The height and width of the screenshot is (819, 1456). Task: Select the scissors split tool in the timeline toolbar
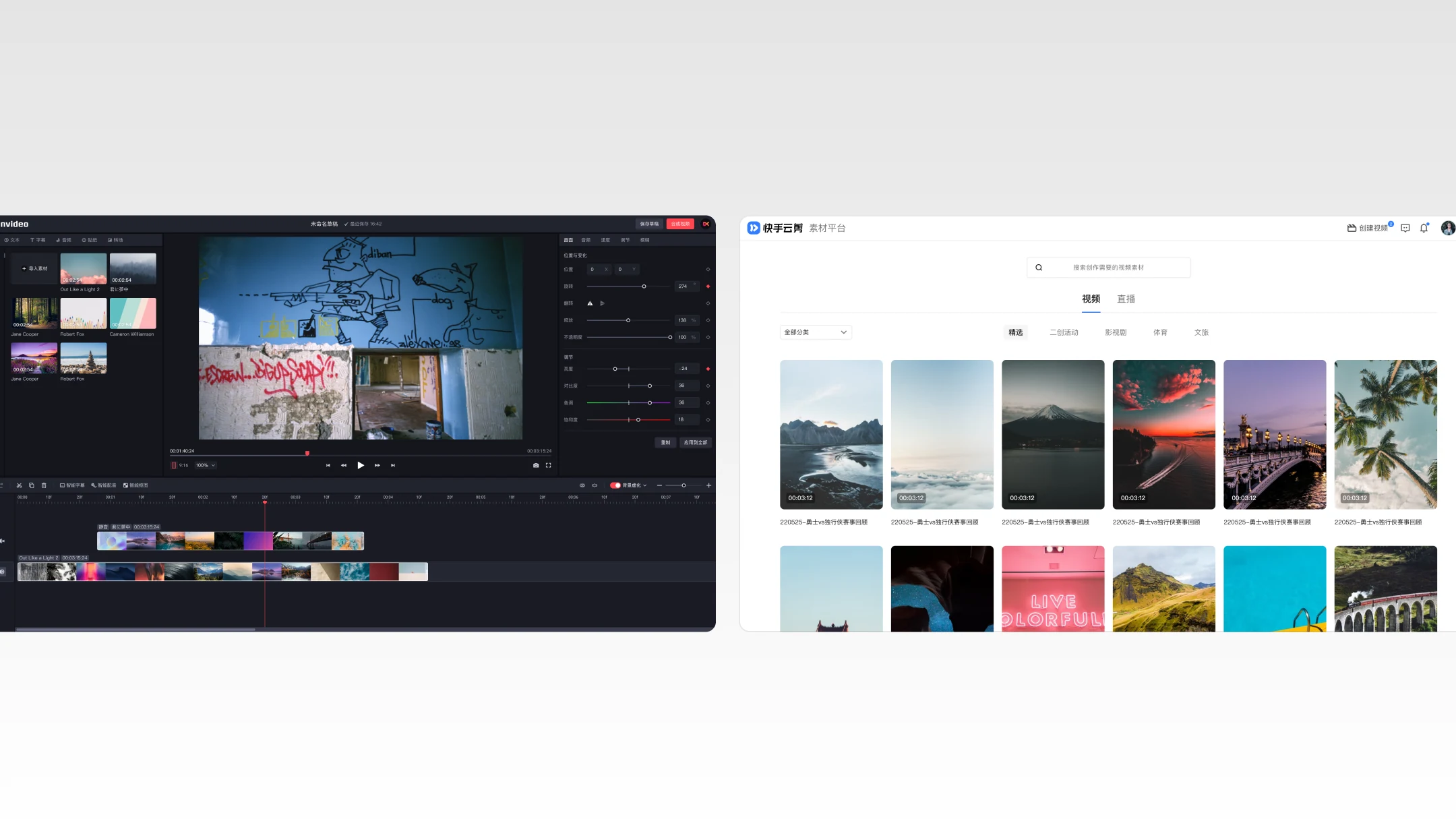pyautogui.click(x=19, y=485)
